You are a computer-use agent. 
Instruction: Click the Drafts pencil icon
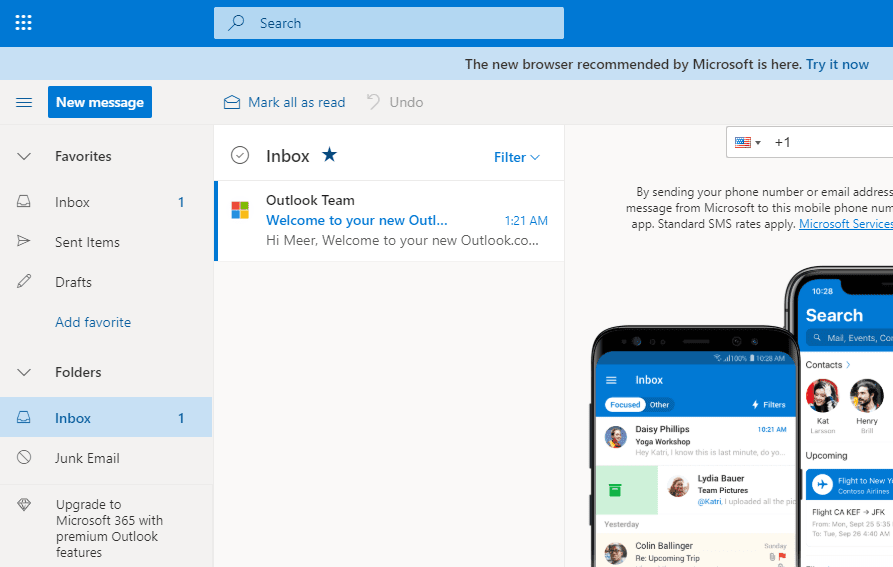pos(24,281)
